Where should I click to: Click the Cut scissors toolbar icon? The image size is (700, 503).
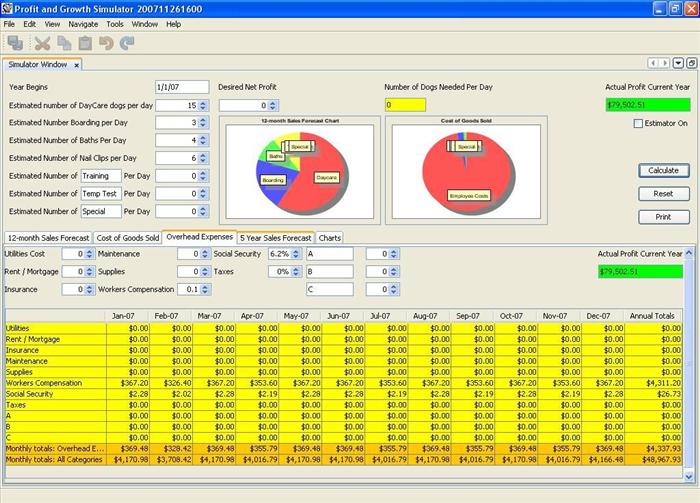[42, 43]
